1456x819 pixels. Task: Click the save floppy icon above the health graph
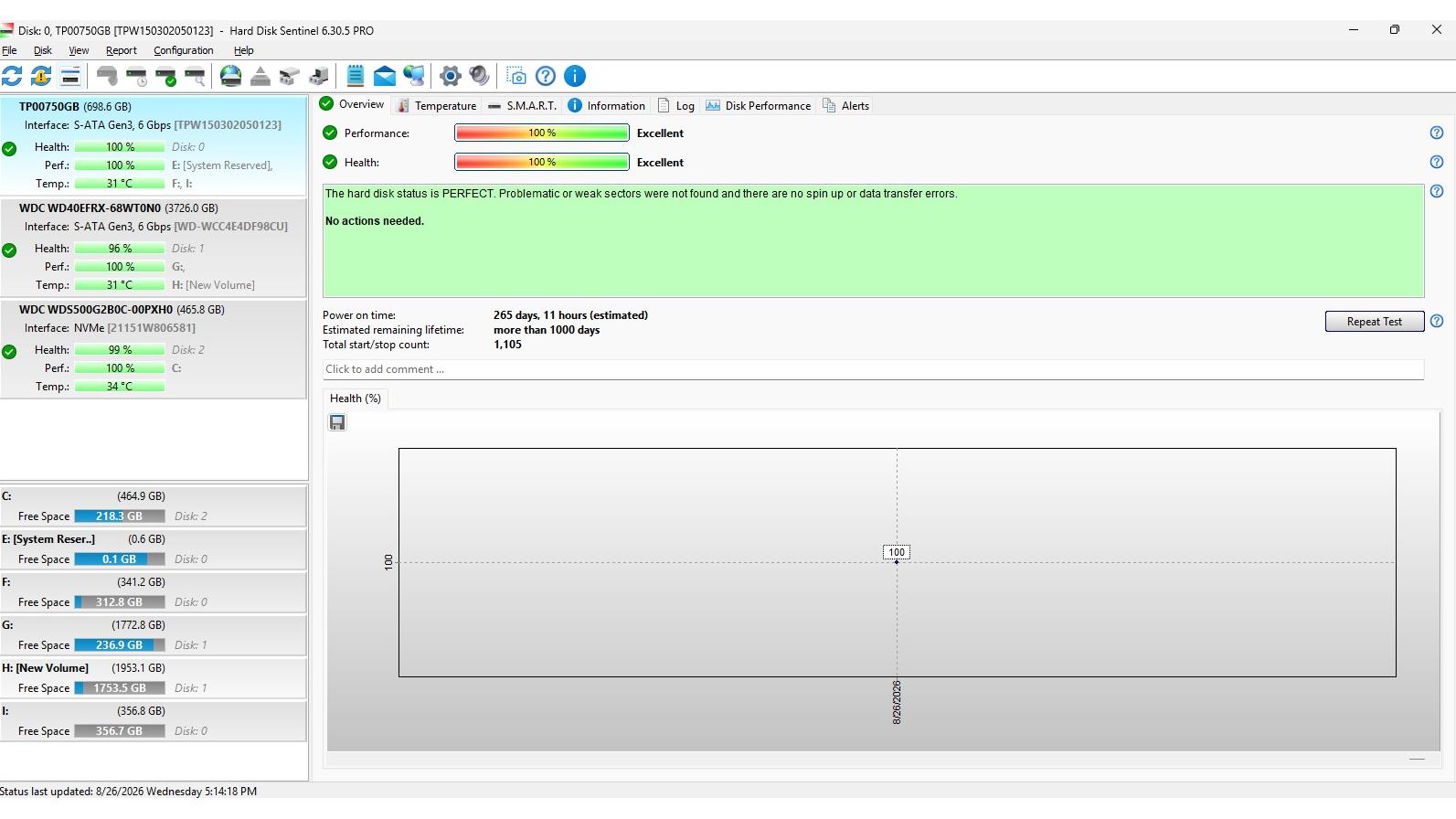coord(337,422)
